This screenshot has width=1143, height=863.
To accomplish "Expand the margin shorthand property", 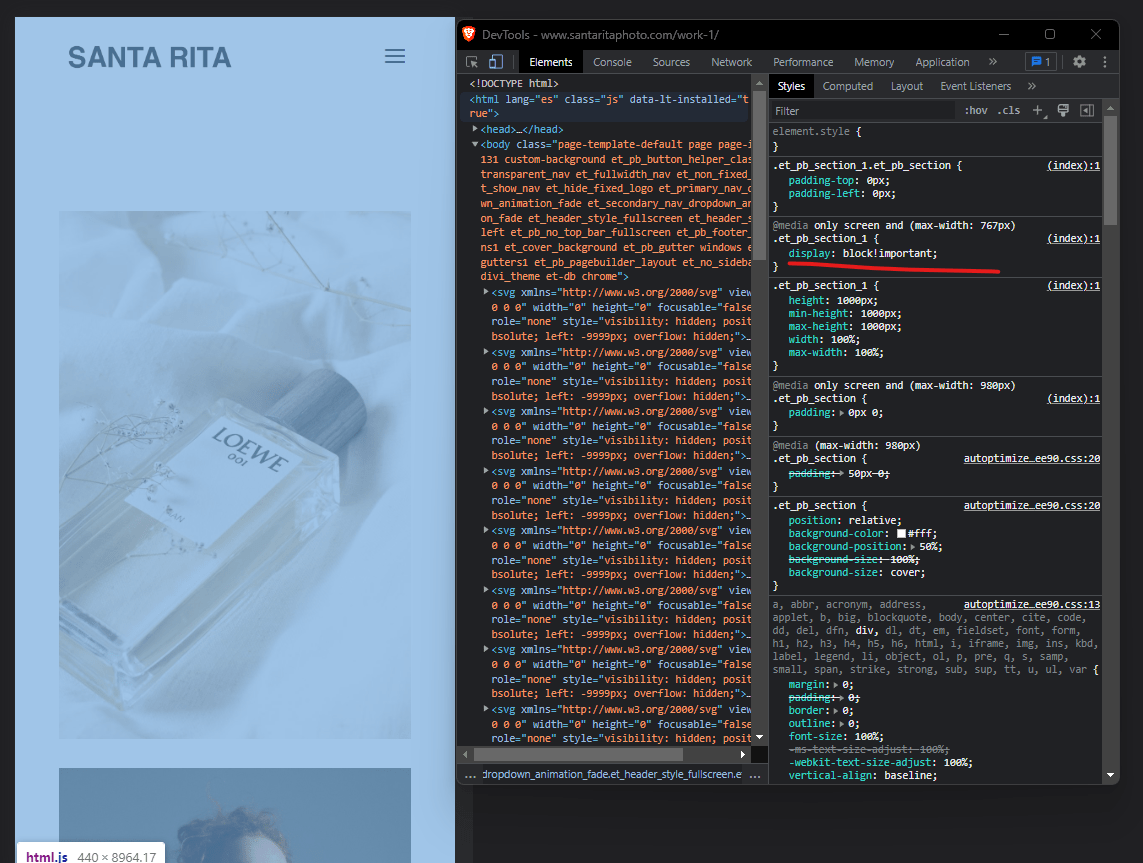I will click(x=836, y=685).
